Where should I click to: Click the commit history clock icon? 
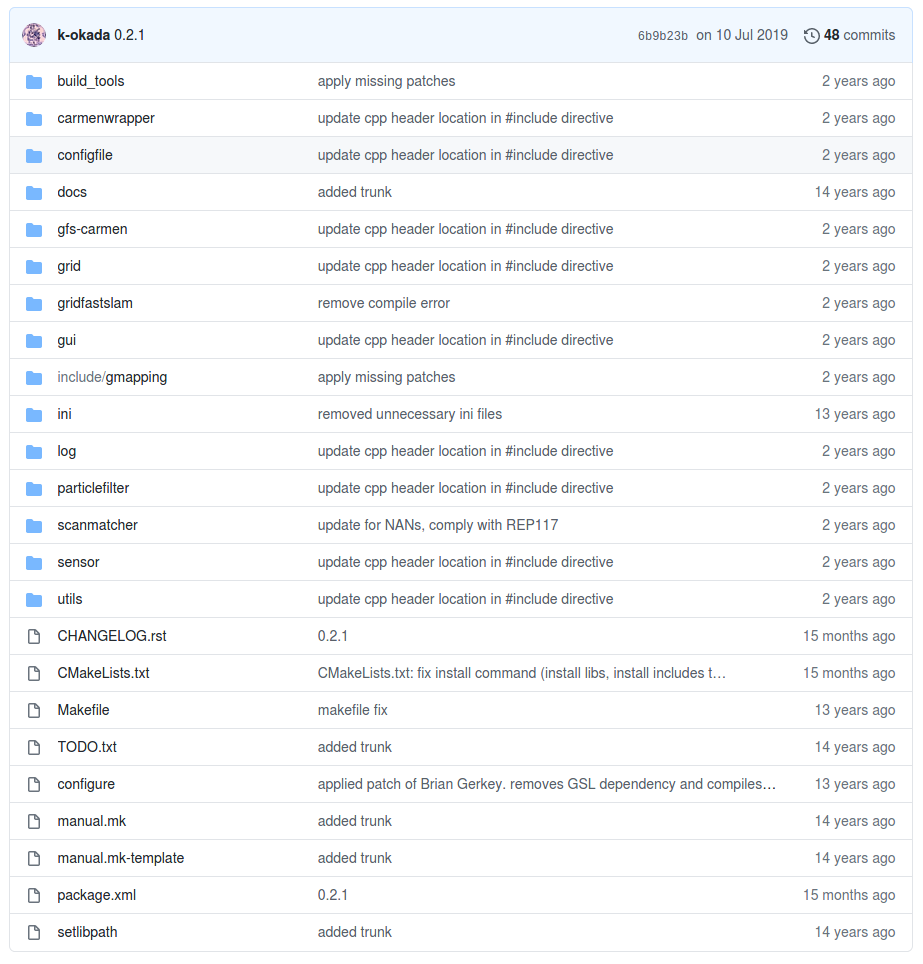(x=811, y=35)
